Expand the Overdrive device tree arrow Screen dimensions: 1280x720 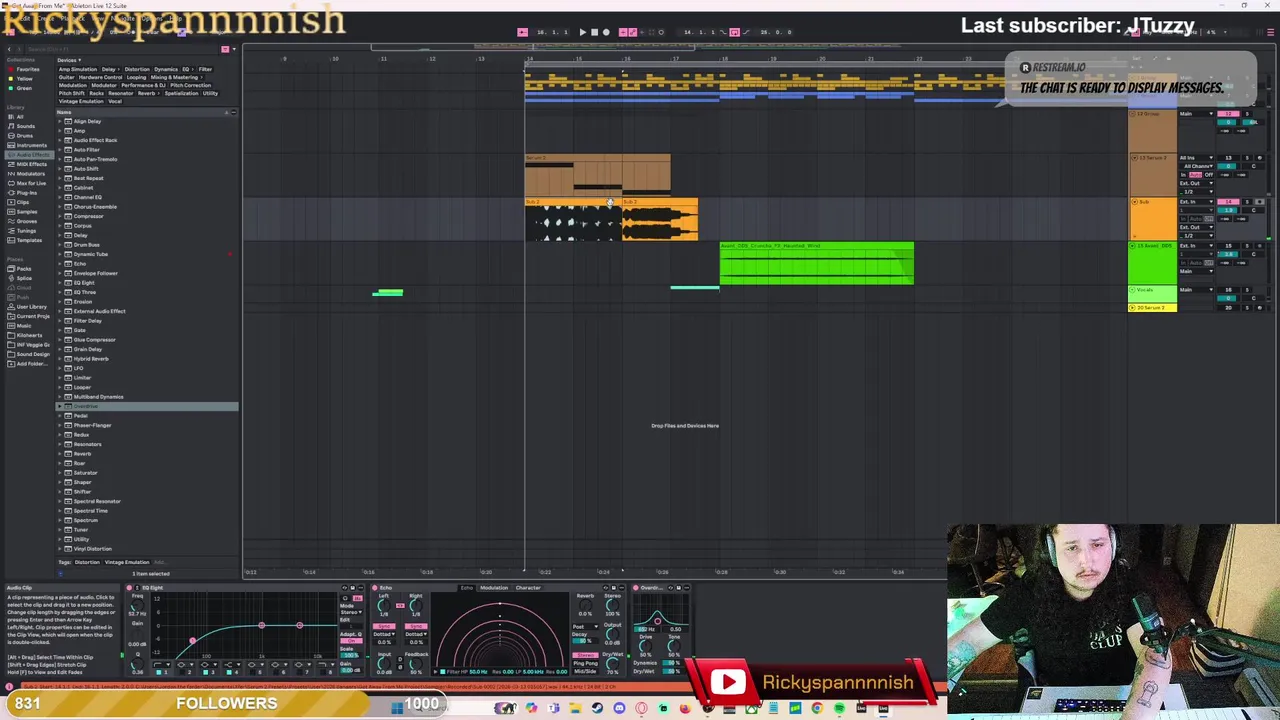point(60,406)
